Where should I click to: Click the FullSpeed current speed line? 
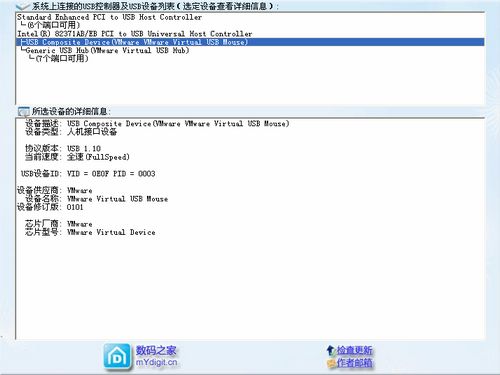(77, 157)
